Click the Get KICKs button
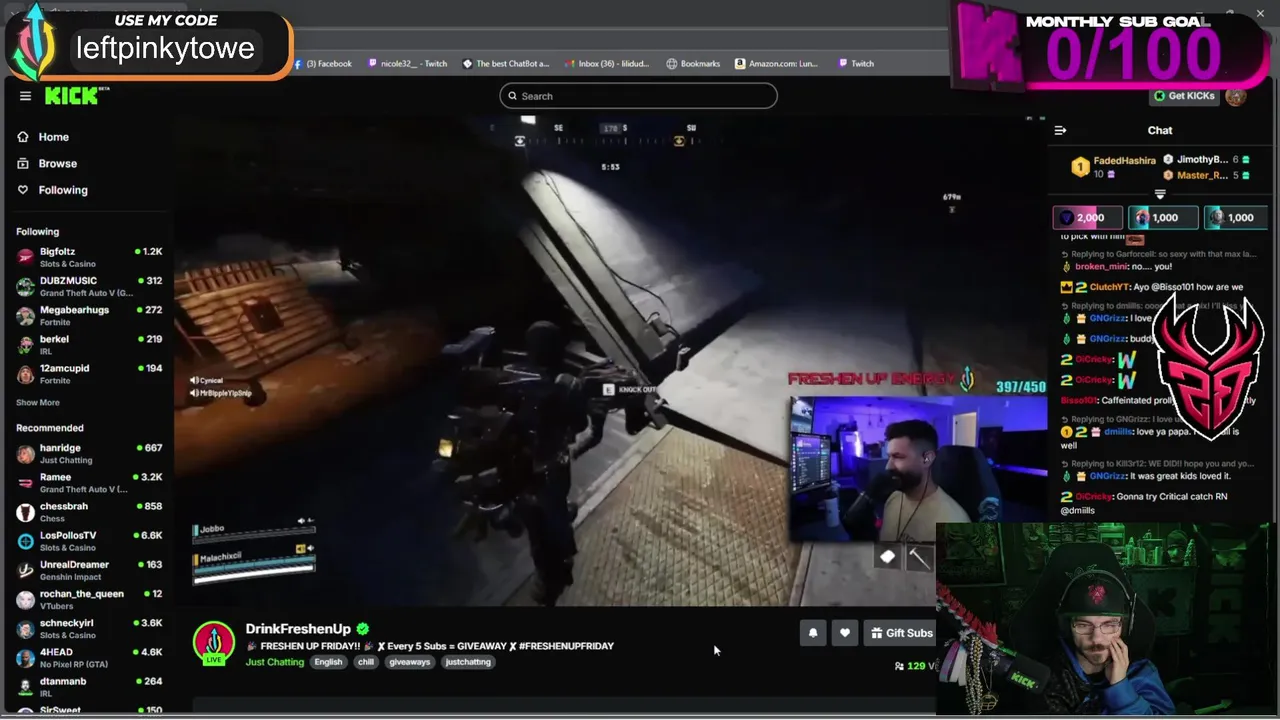The image size is (1280, 720). pos(1184,96)
